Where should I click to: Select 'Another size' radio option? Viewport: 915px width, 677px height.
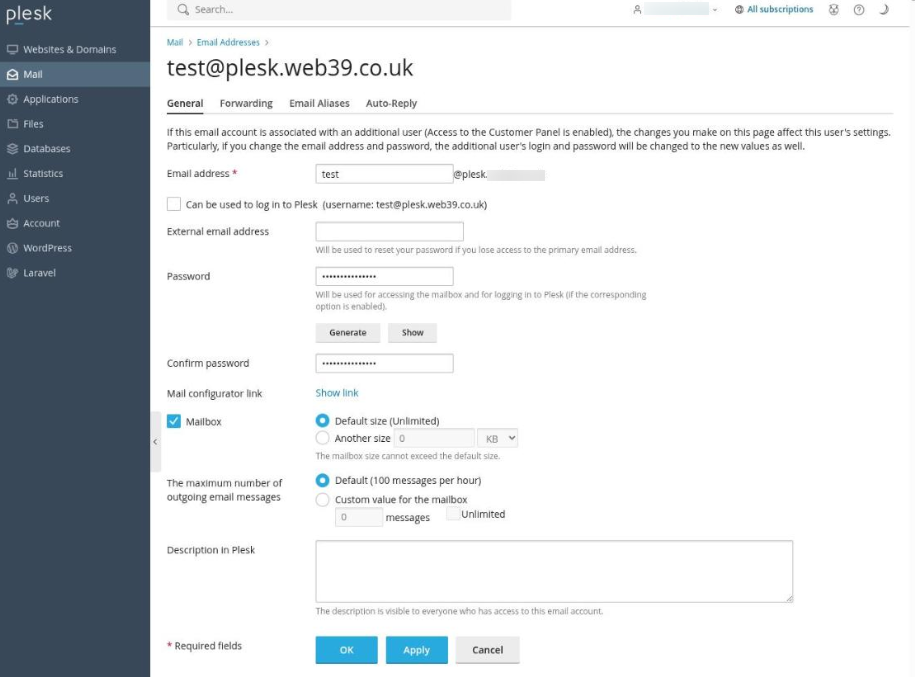tap(322, 438)
